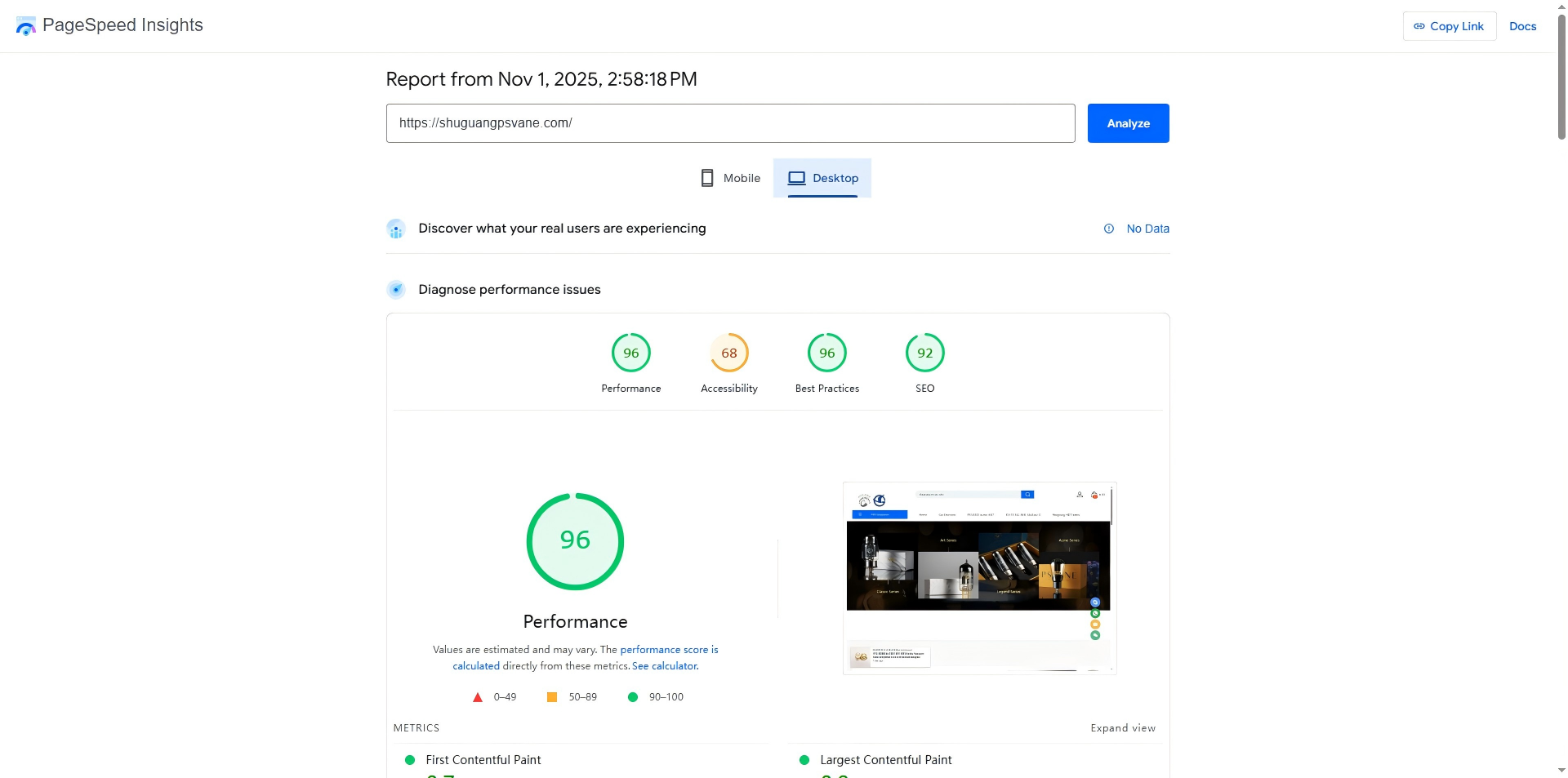Click the Diagnose performance issues icon
1568x778 pixels.
[x=396, y=290]
